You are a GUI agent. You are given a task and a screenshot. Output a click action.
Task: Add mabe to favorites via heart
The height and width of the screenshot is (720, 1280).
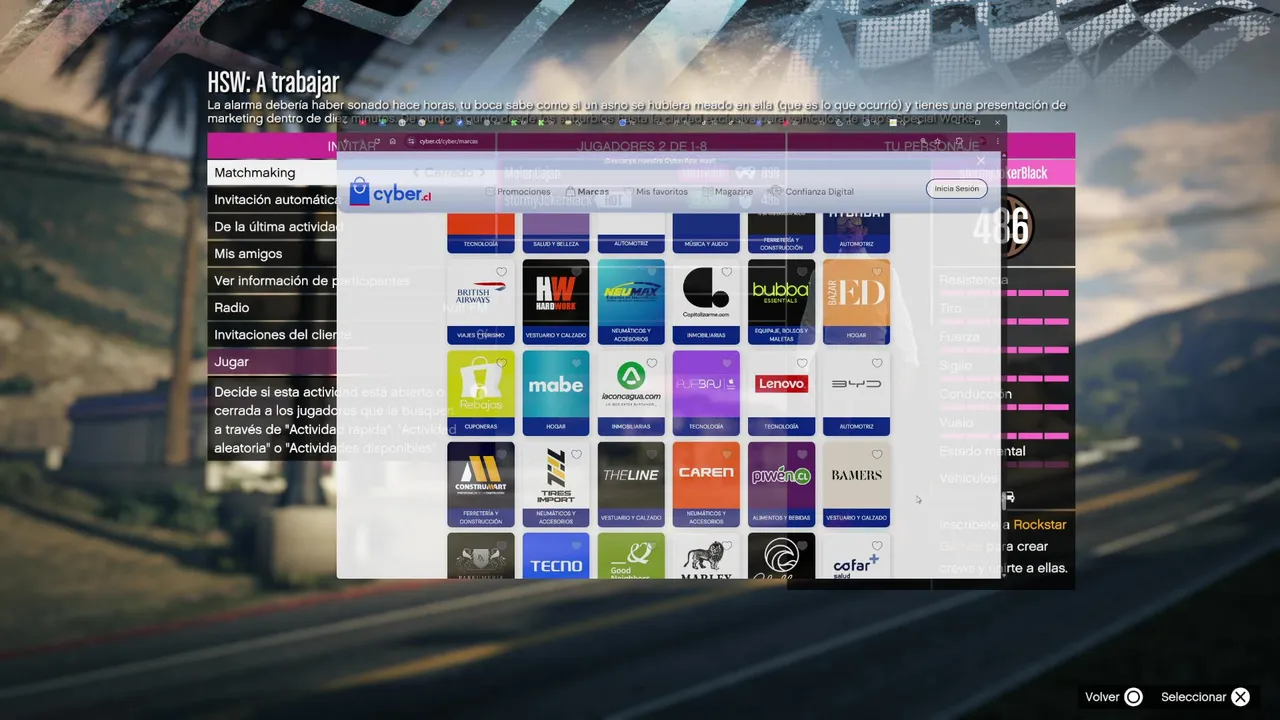tap(577, 363)
